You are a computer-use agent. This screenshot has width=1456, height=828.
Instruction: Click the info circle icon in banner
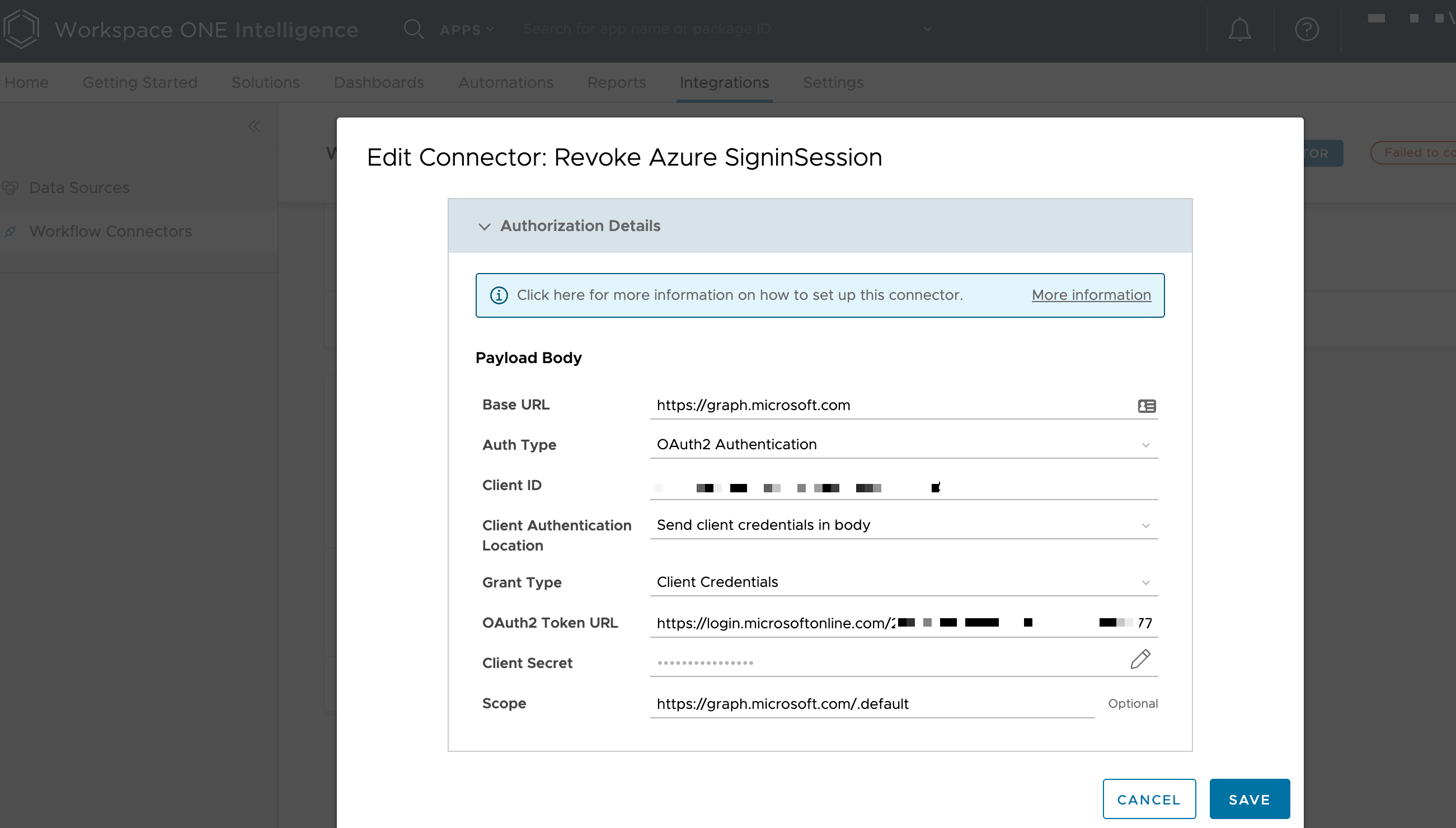point(499,295)
